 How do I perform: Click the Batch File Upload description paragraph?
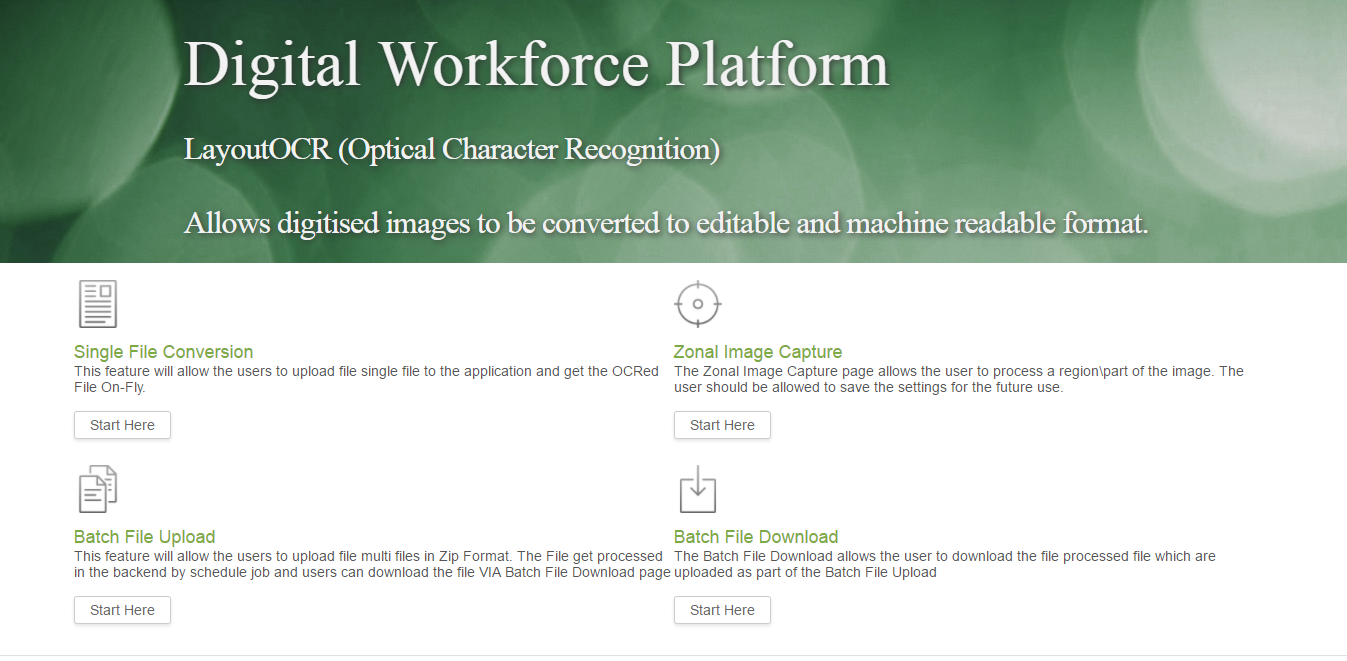pos(371,564)
